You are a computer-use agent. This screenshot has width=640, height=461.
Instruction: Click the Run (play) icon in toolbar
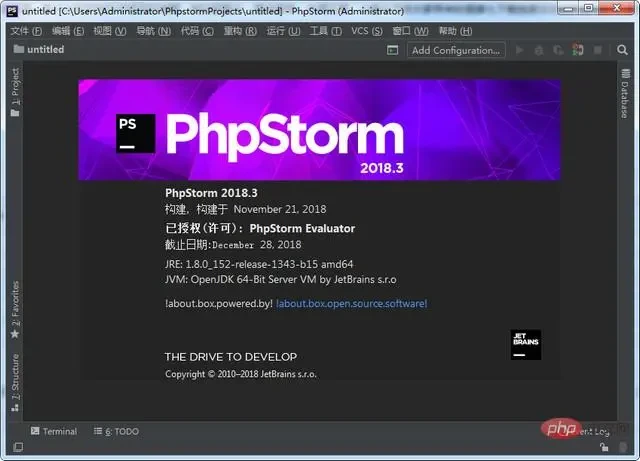point(518,50)
